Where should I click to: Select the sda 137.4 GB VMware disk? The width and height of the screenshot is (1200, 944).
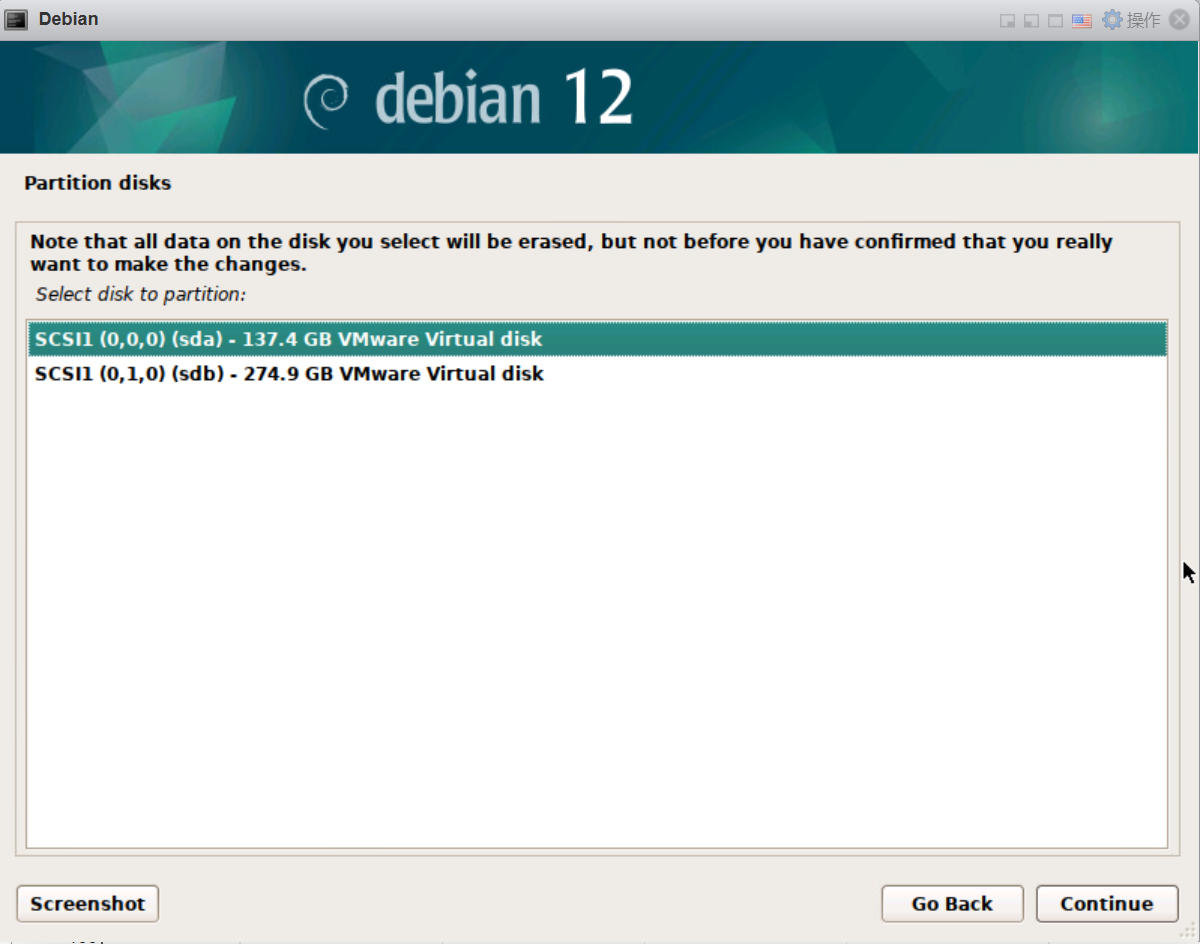click(597, 339)
